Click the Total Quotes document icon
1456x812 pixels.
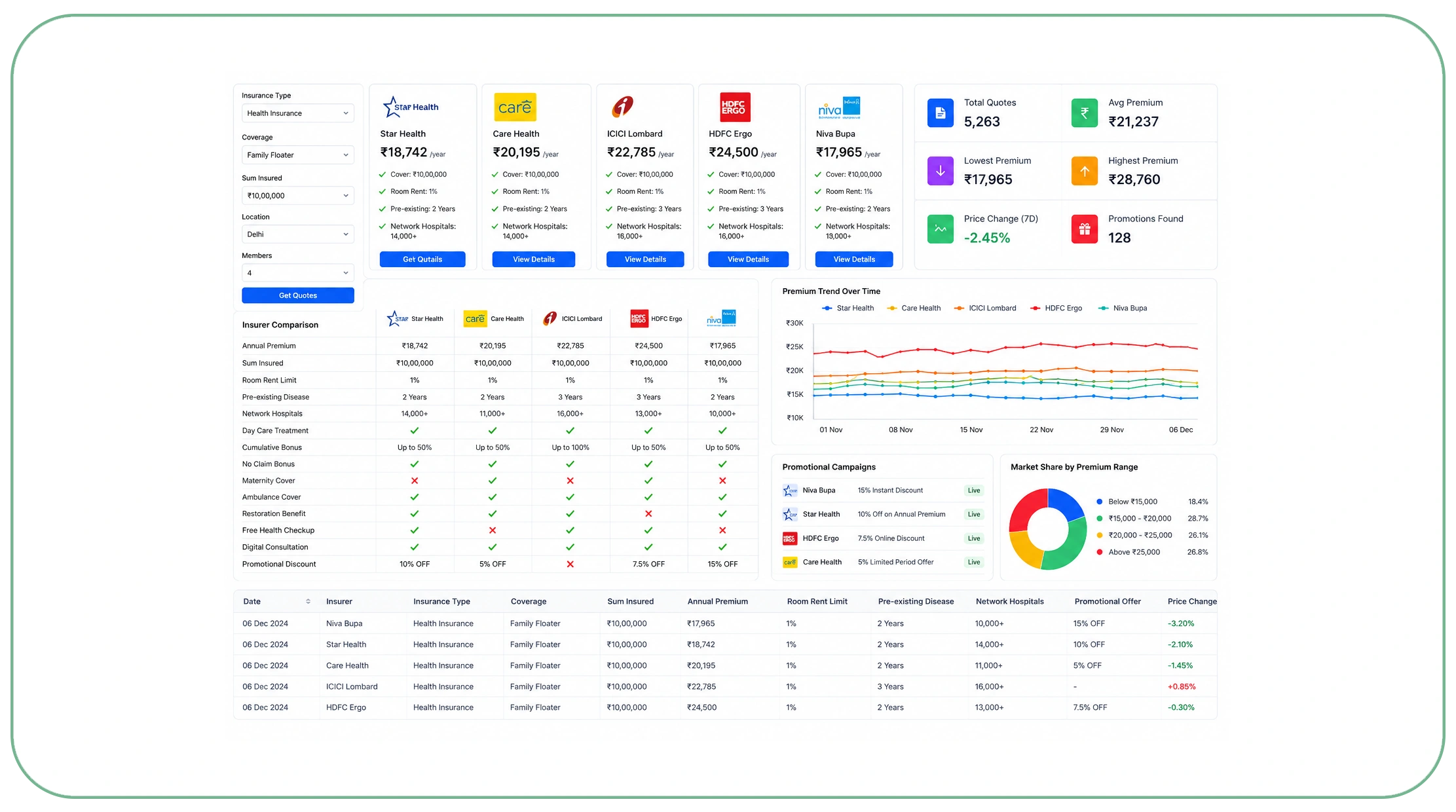(x=940, y=113)
